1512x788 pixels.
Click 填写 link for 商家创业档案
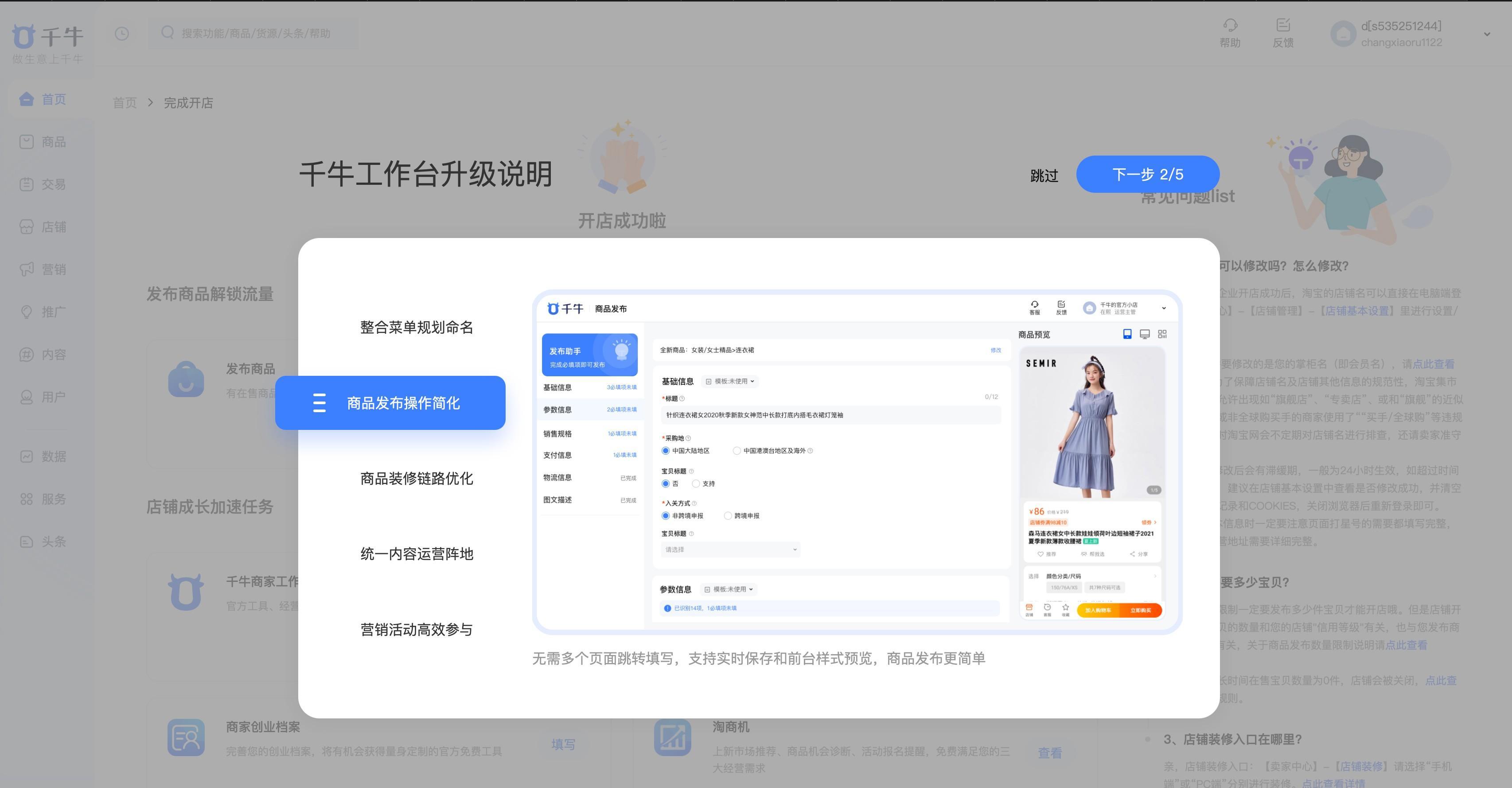pos(563,745)
